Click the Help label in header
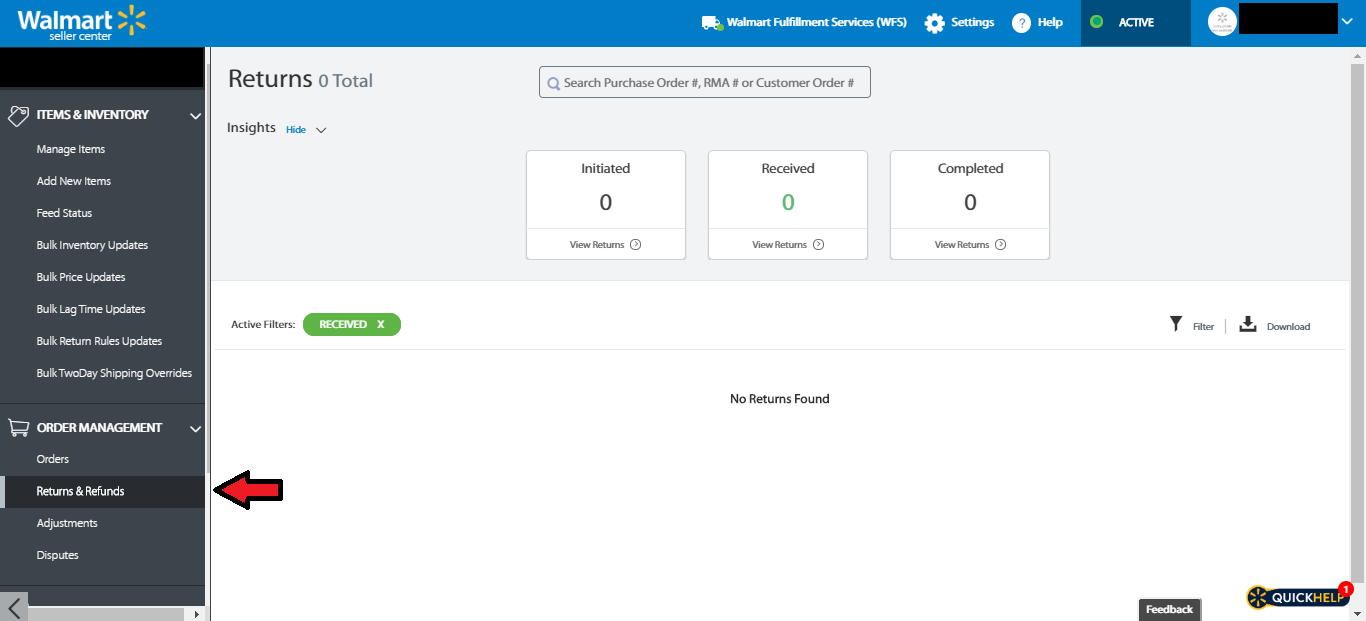Screen dimensions: 1366x621 pos(1050,22)
